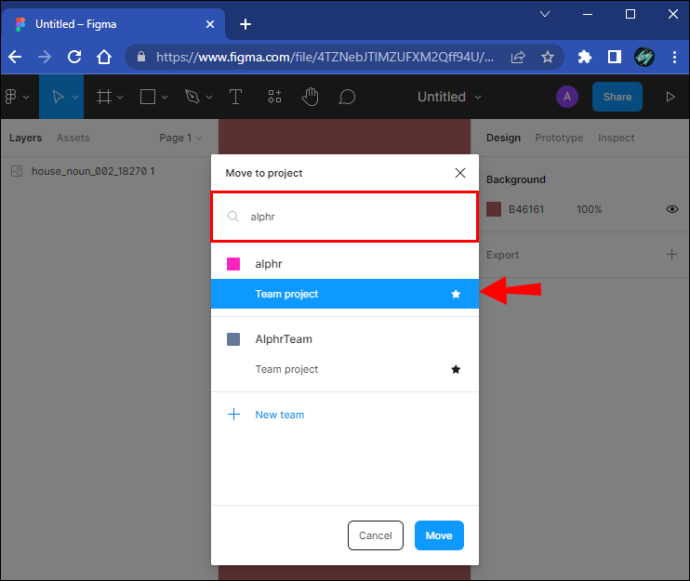
Task: Select the Pen tool
Action: pos(192,96)
